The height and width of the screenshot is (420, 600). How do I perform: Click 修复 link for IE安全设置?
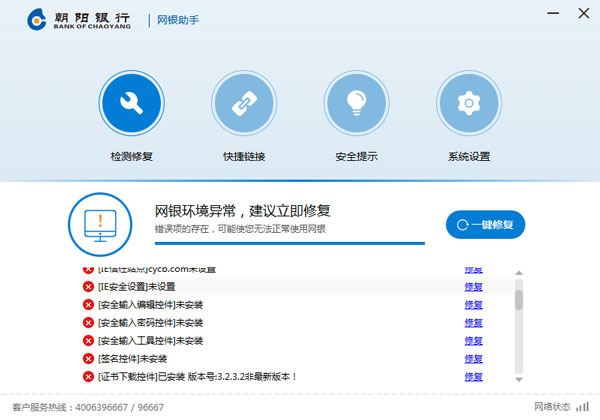(473, 287)
